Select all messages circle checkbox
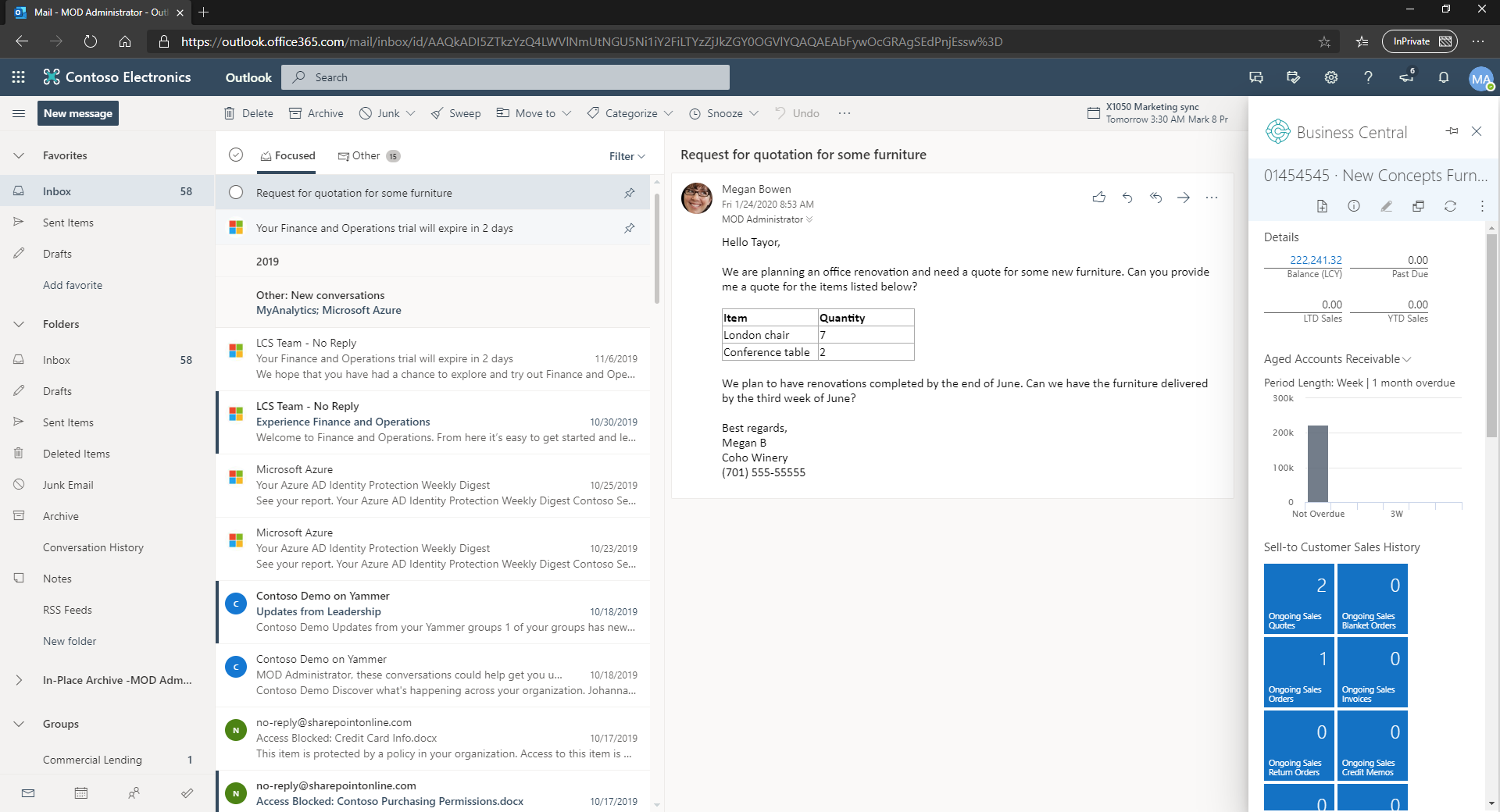Screen dimensions: 1500x812 [x=236, y=155]
